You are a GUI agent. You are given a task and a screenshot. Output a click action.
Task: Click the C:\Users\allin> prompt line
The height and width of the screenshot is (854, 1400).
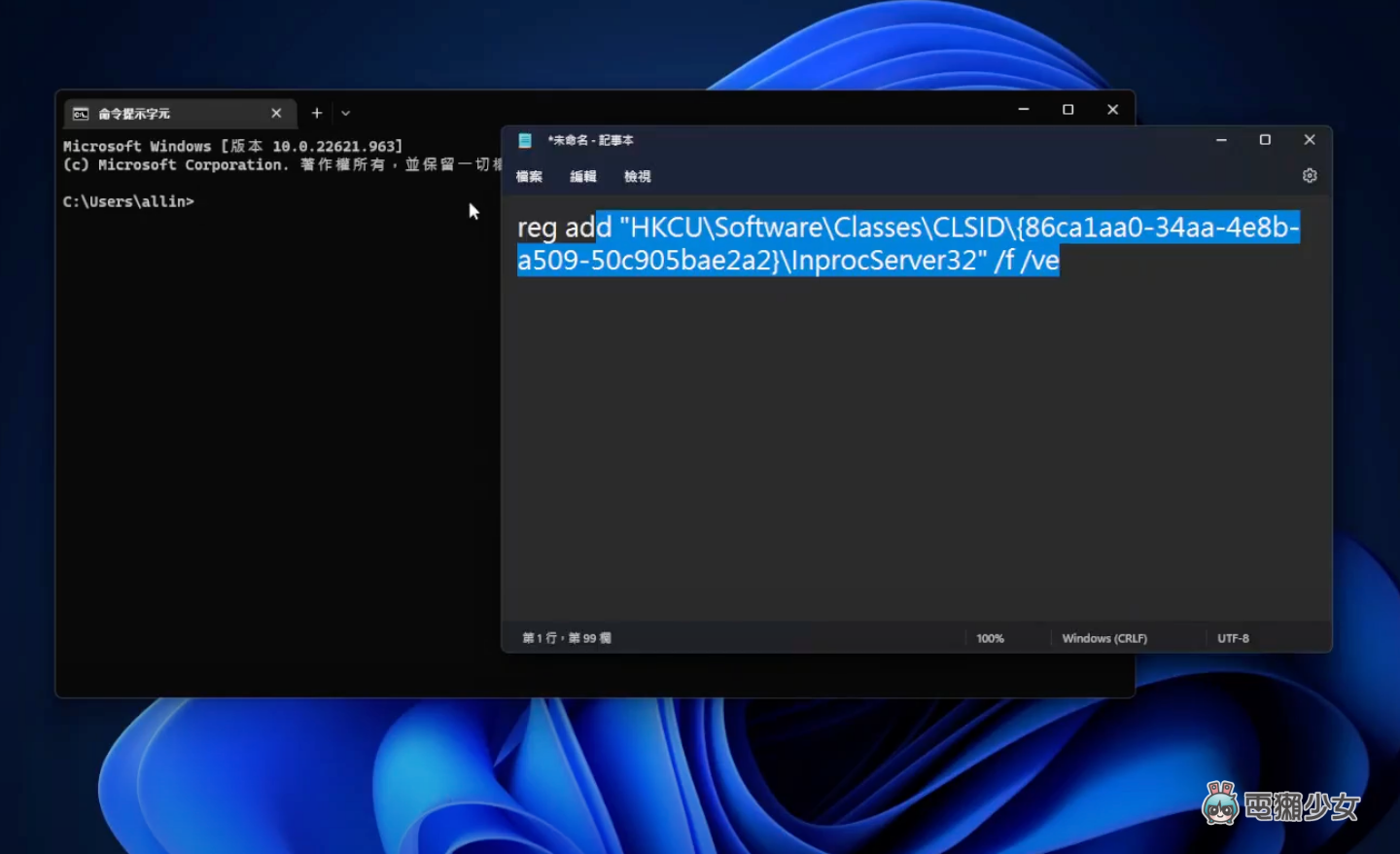pos(128,201)
